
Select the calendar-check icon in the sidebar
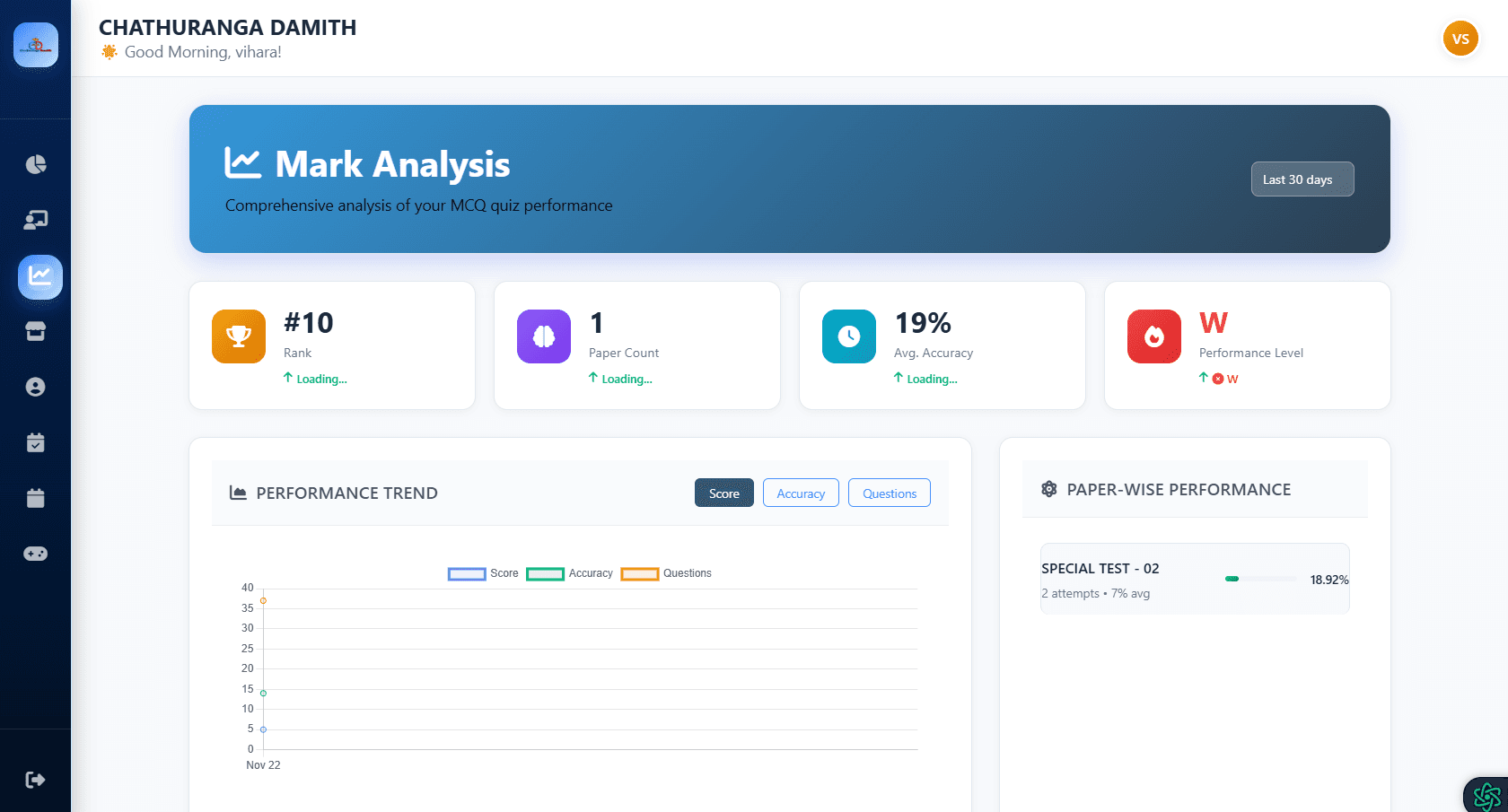pyautogui.click(x=35, y=442)
